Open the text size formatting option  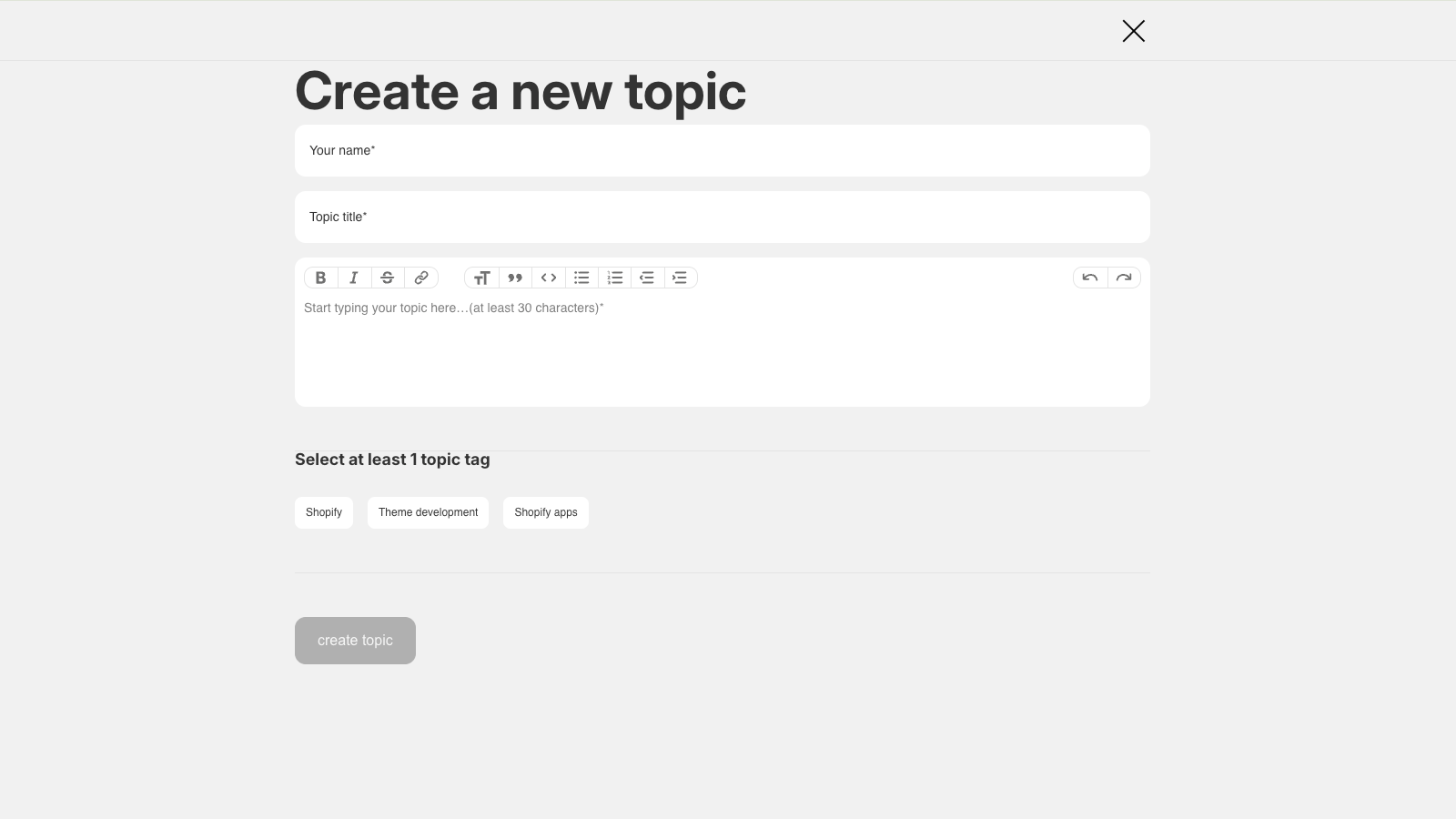click(x=482, y=278)
